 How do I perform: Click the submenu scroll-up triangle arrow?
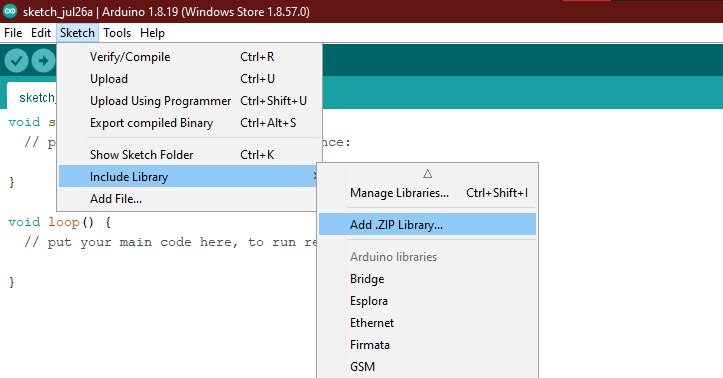pos(427,174)
